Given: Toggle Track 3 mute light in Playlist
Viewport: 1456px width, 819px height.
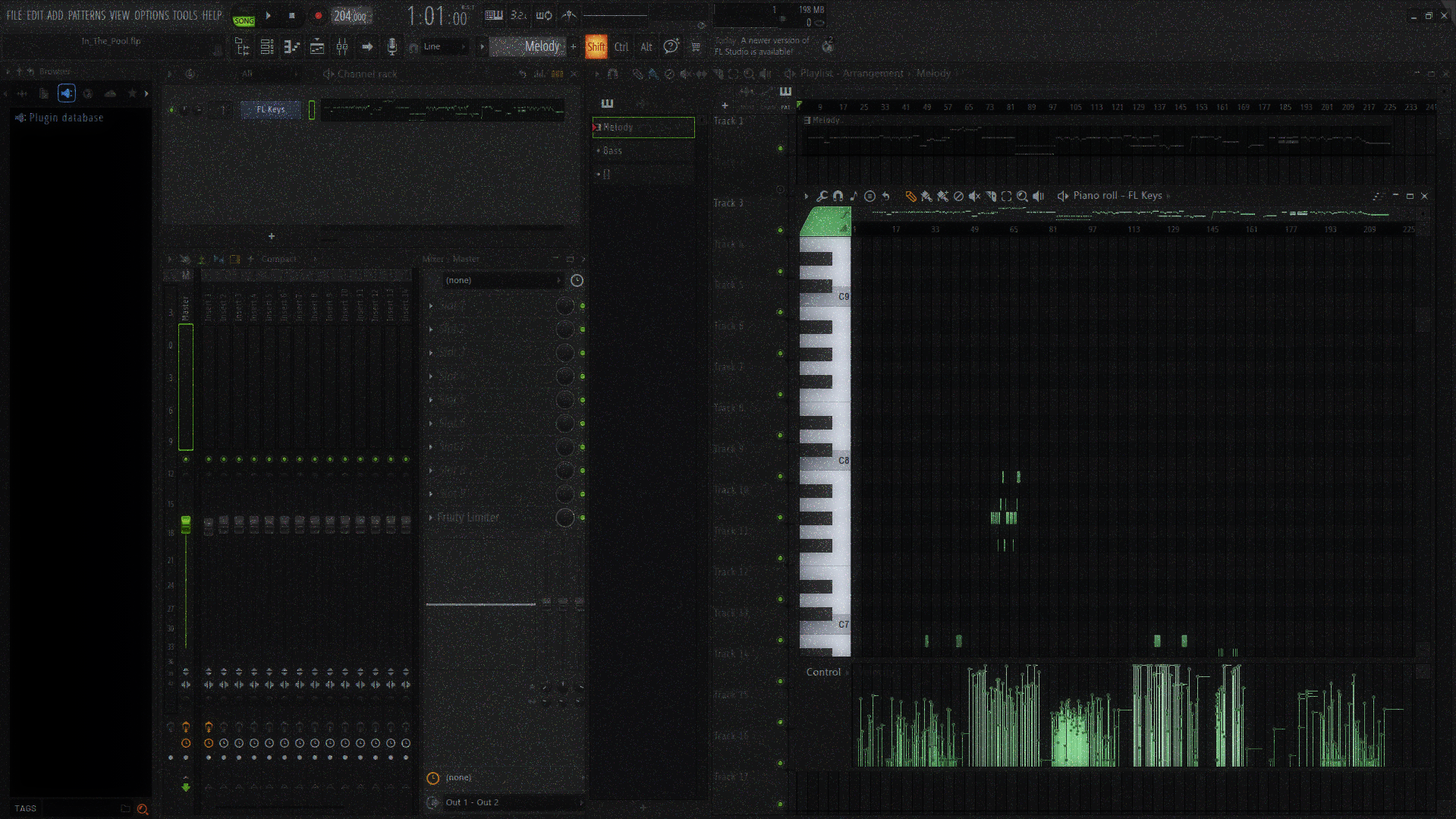Looking at the screenshot, I should (780, 231).
